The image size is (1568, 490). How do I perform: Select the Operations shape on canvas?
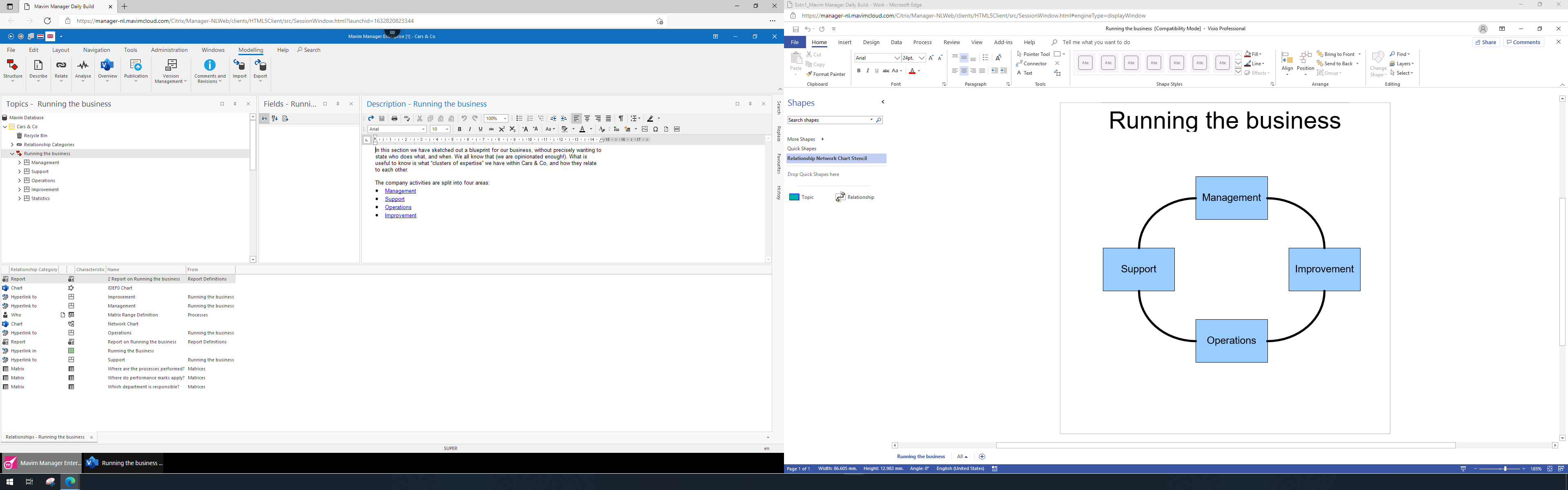pyautogui.click(x=1232, y=341)
